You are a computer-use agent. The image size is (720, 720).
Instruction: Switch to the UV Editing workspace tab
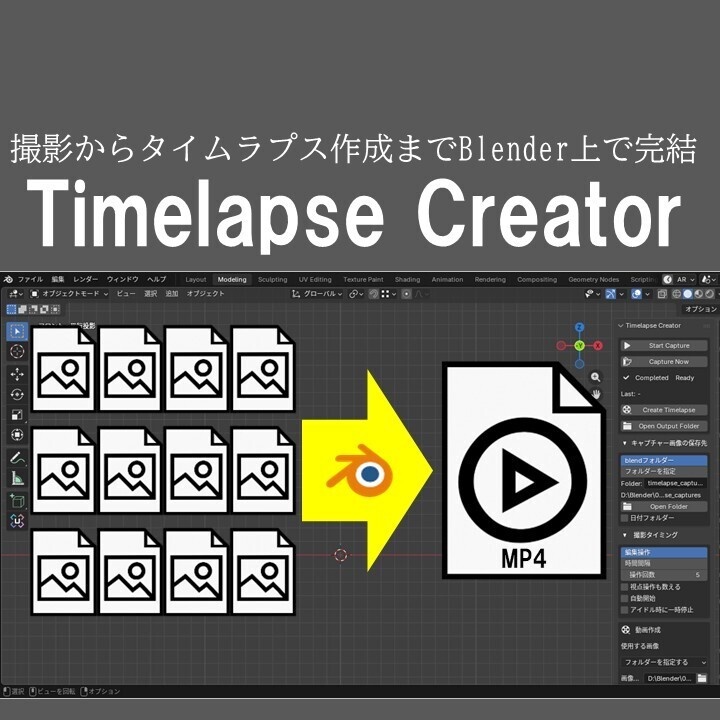315,279
